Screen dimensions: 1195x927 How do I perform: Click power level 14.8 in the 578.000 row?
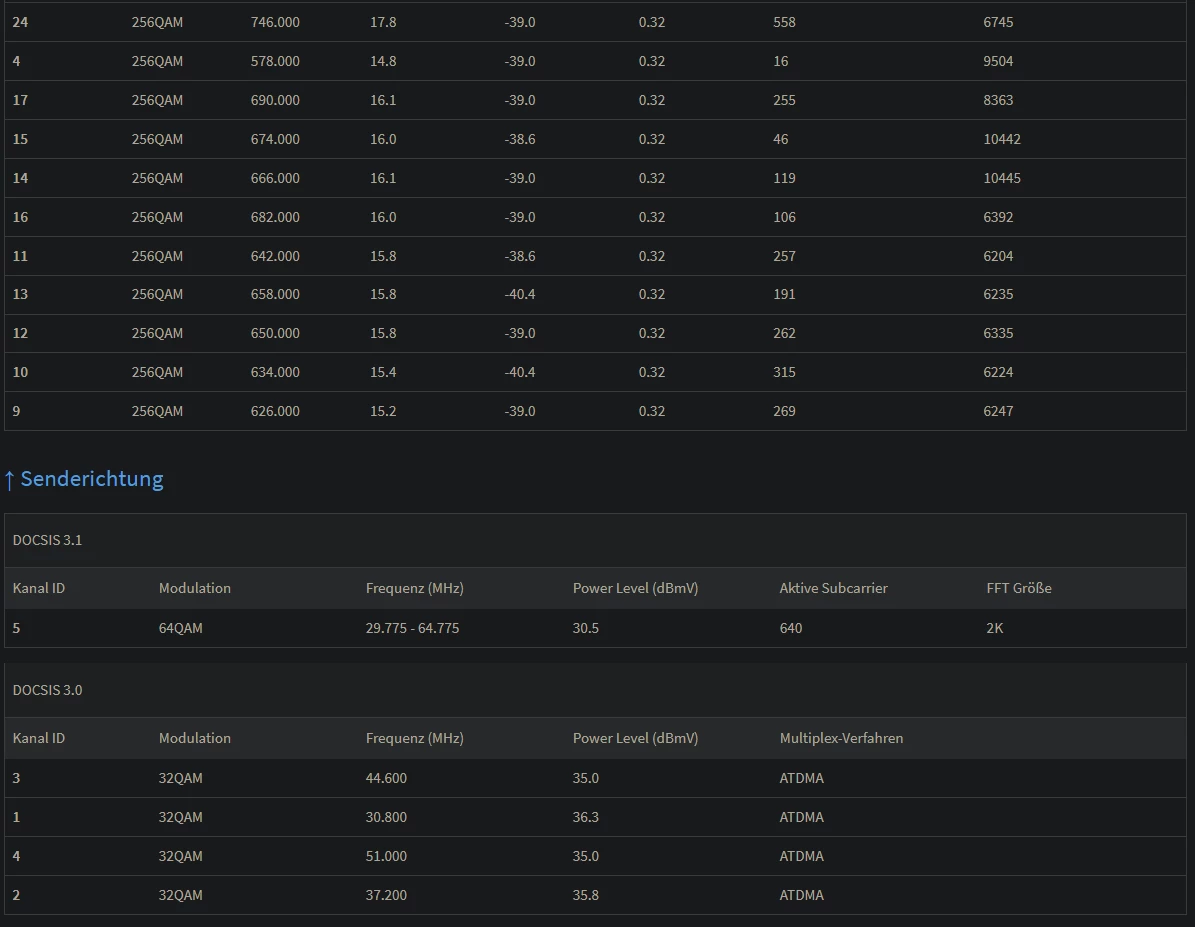point(383,61)
